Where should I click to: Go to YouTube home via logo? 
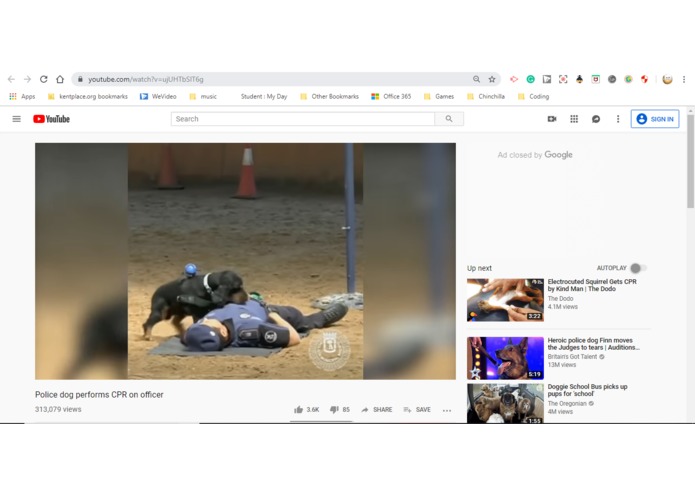click(51, 119)
